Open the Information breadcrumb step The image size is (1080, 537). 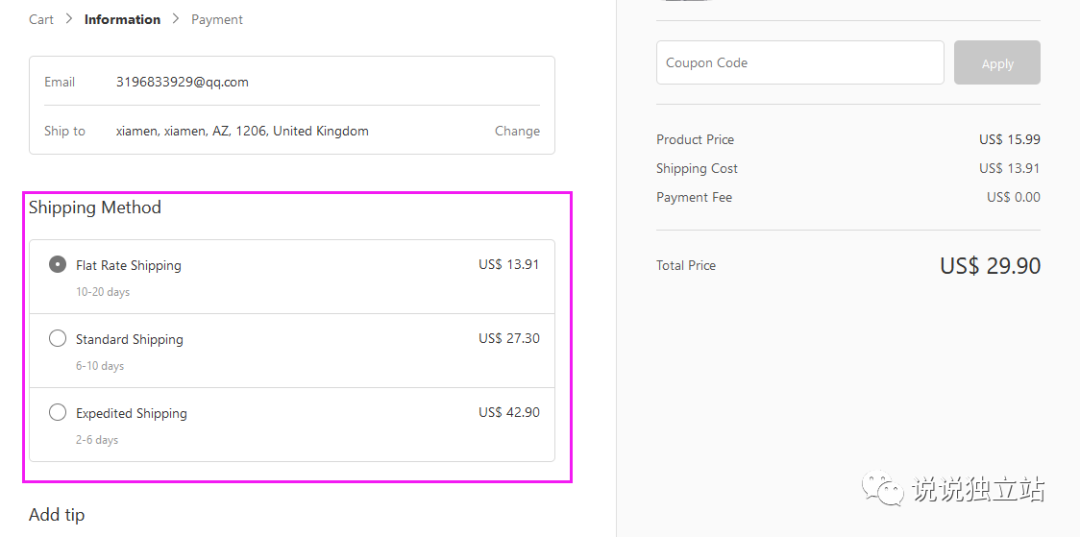[x=122, y=19]
